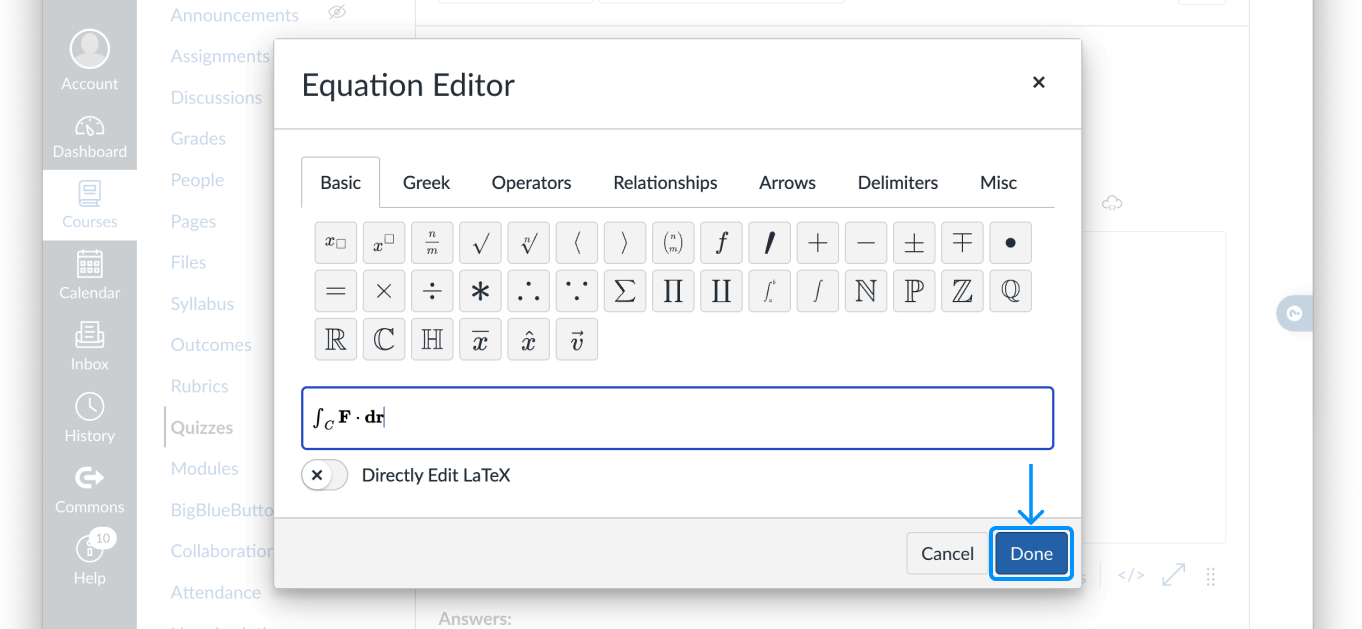Open Quizzes in course menu
This screenshot has height=629, width=1362.
click(x=202, y=427)
